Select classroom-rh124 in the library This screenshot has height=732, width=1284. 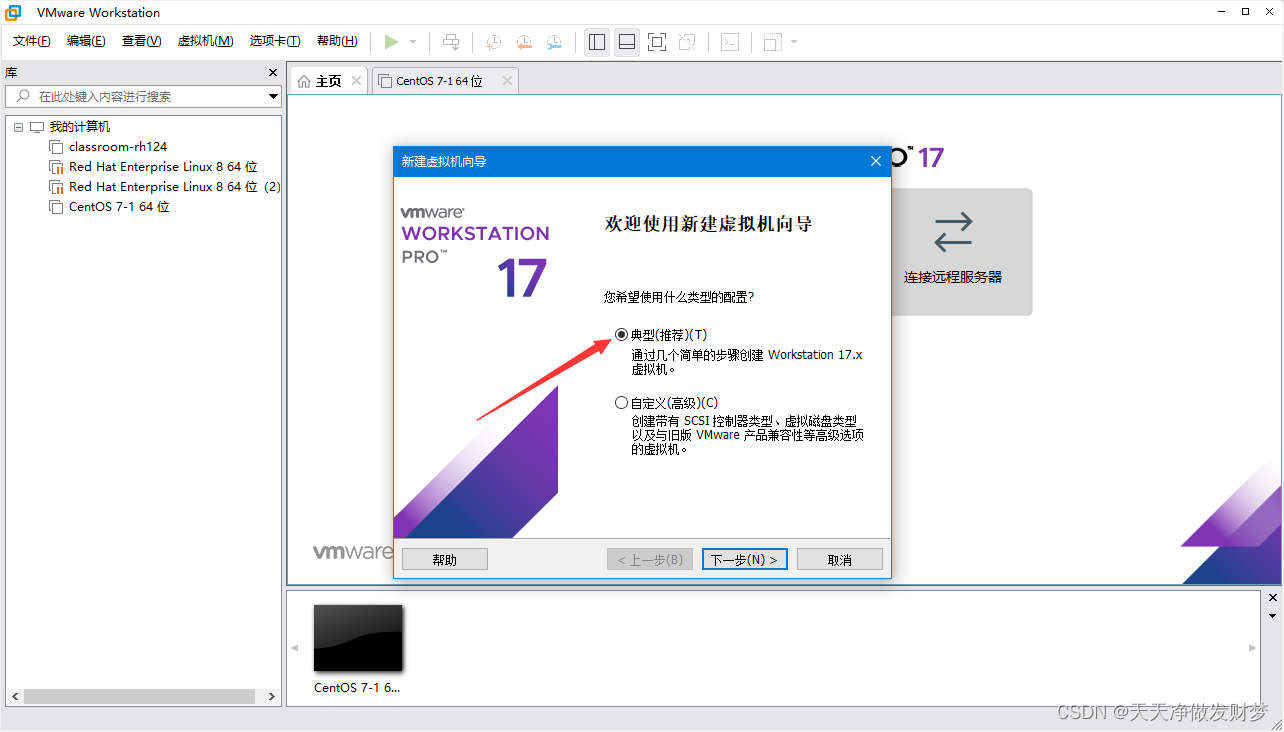point(118,147)
